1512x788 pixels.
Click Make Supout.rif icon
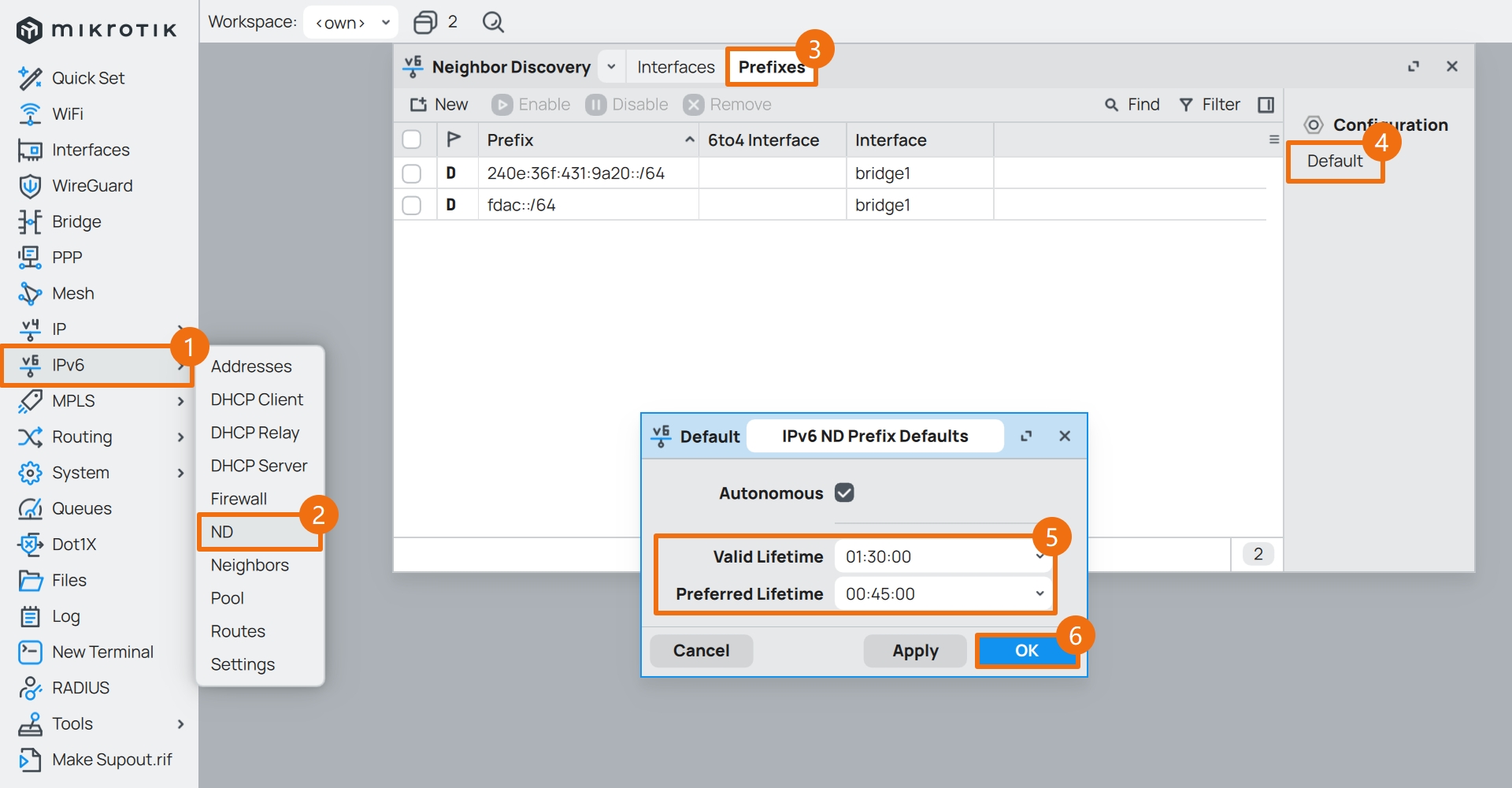pos(30,760)
